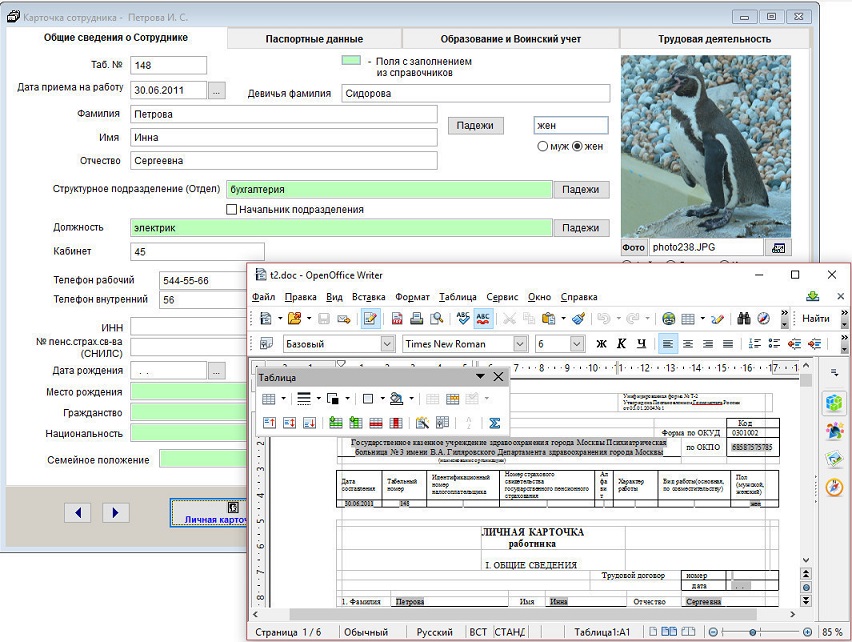Click Падежи button next to Должность field
Image resolution: width=852 pixels, height=642 pixels.
[580, 228]
